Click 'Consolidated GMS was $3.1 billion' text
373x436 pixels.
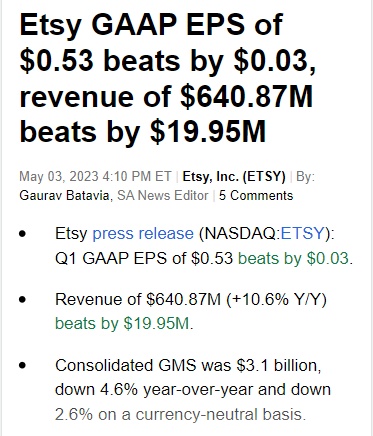click(188, 365)
